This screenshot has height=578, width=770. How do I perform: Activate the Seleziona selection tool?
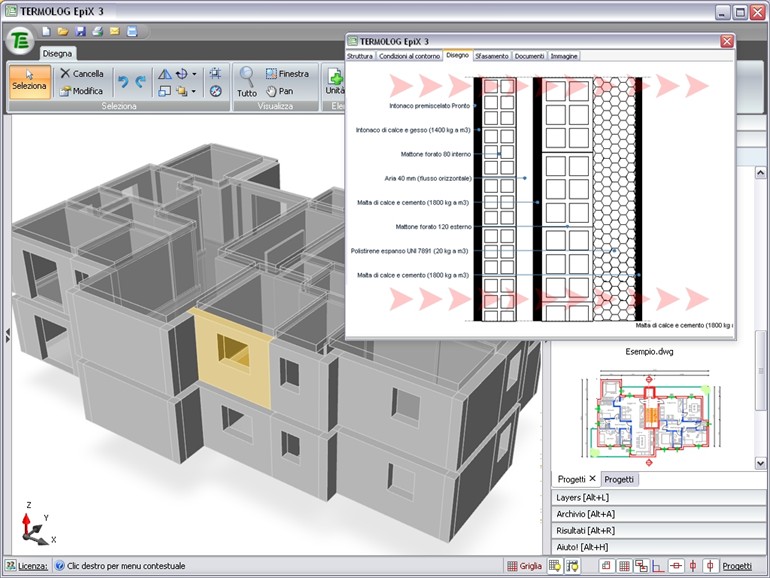29,80
